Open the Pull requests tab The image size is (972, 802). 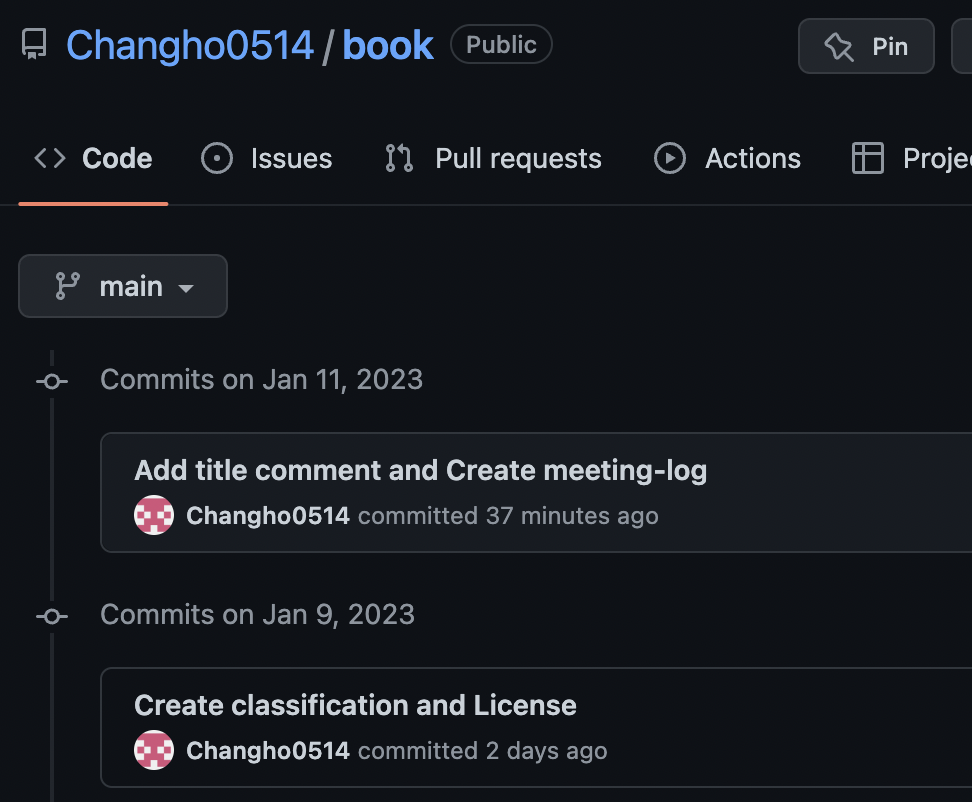[x=493, y=159]
